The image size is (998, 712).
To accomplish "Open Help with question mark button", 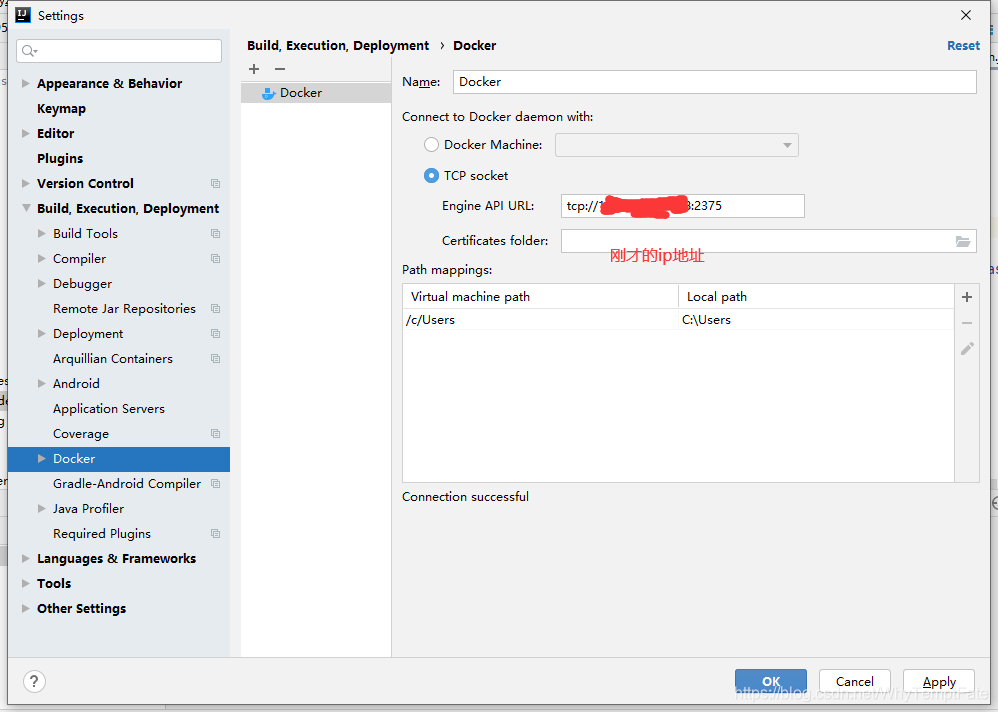I will 34,681.
